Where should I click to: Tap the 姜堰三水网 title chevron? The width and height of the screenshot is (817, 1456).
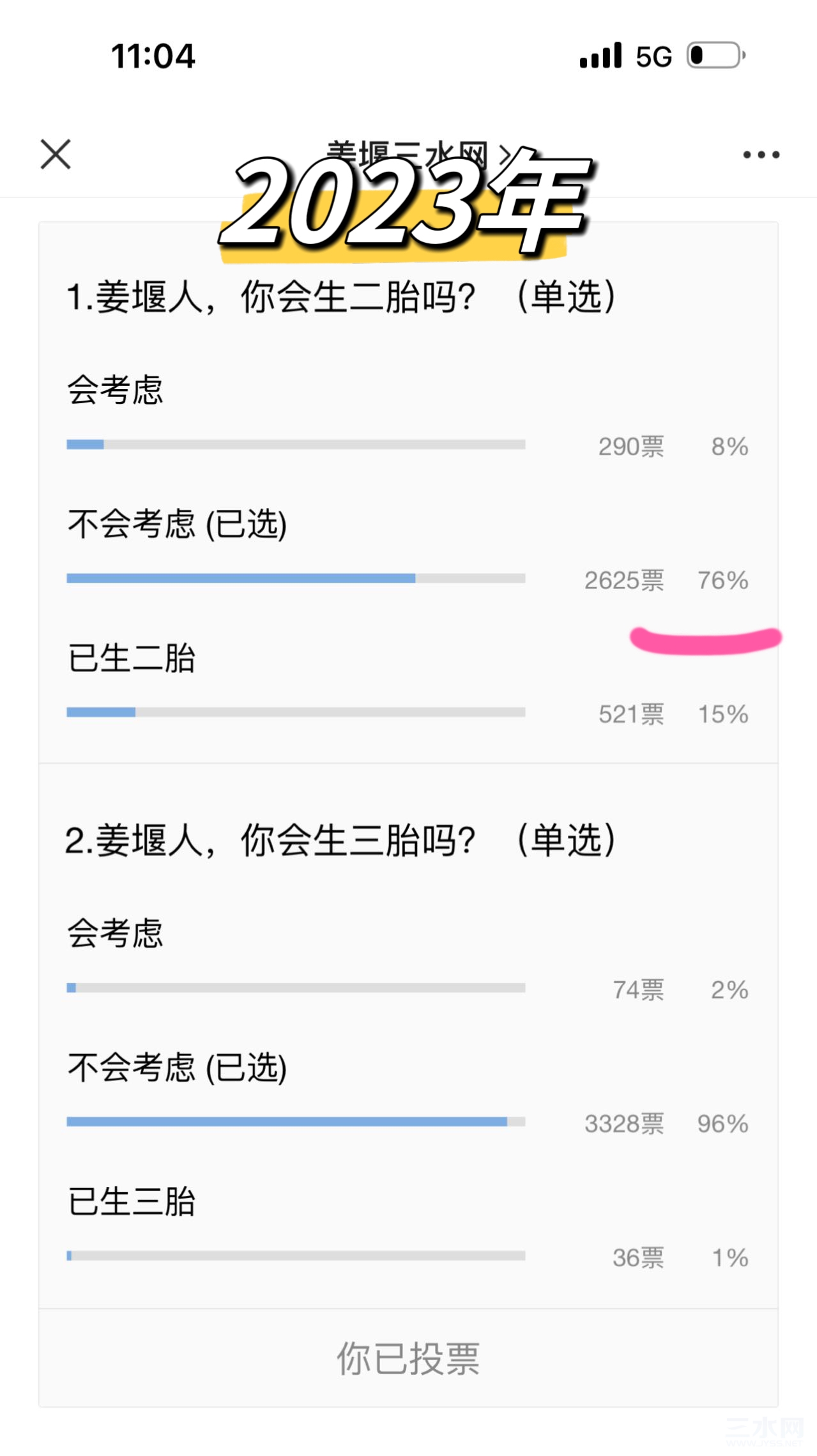point(506,153)
